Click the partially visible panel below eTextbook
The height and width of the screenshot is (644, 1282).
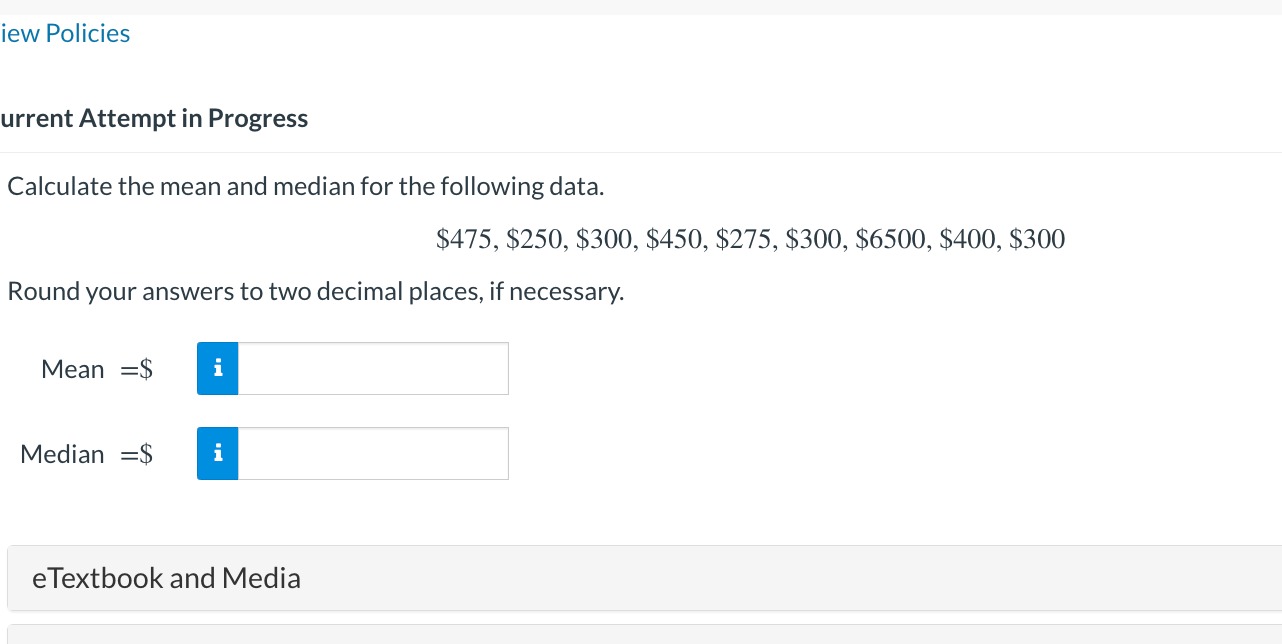[644, 635]
